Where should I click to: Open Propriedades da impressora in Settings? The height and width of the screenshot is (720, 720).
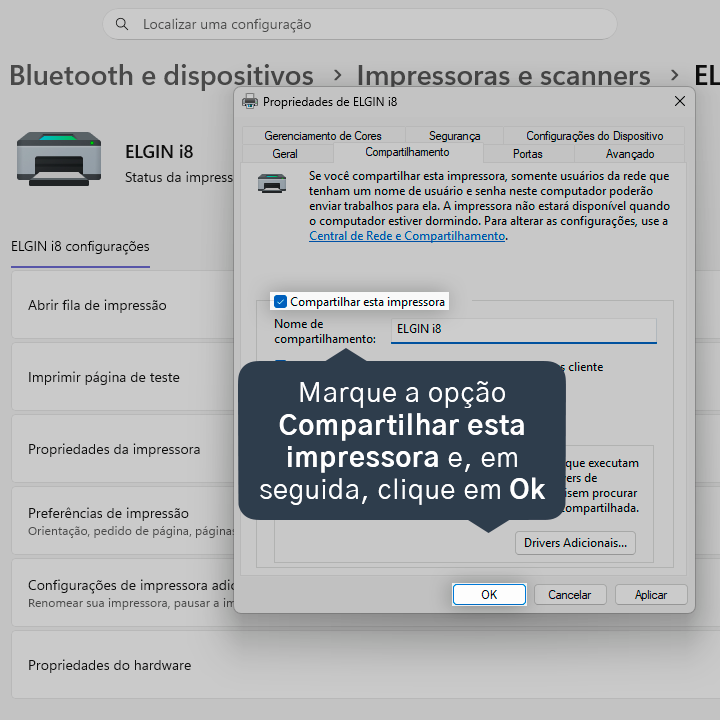(x=123, y=449)
